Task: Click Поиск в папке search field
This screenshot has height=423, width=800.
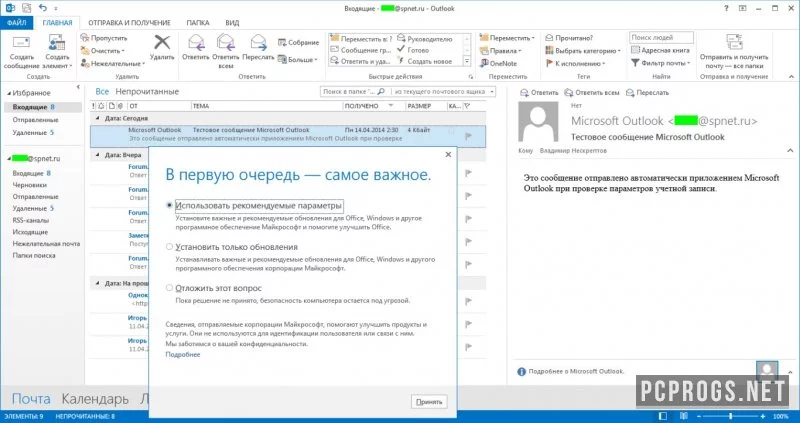Action: pos(354,92)
